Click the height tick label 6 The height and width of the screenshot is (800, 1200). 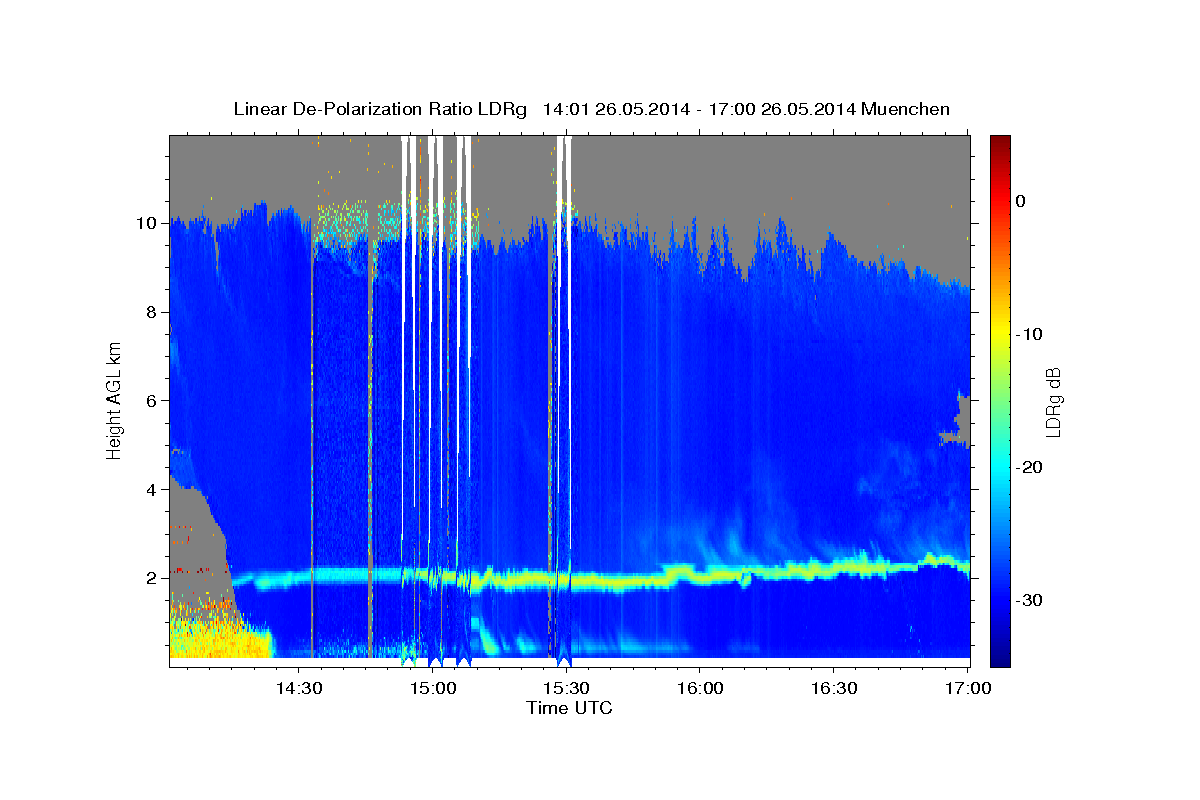pyautogui.click(x=154, y=400)
